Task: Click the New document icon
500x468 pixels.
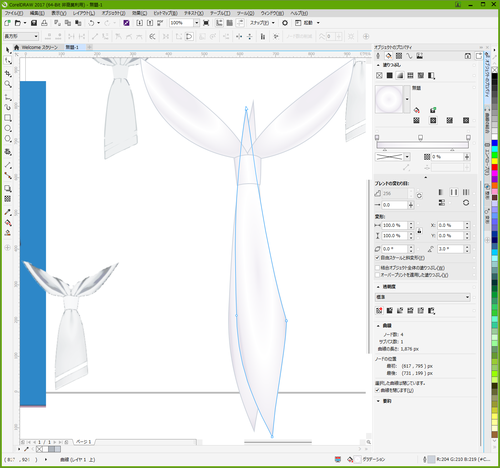Action: [7, 23]
